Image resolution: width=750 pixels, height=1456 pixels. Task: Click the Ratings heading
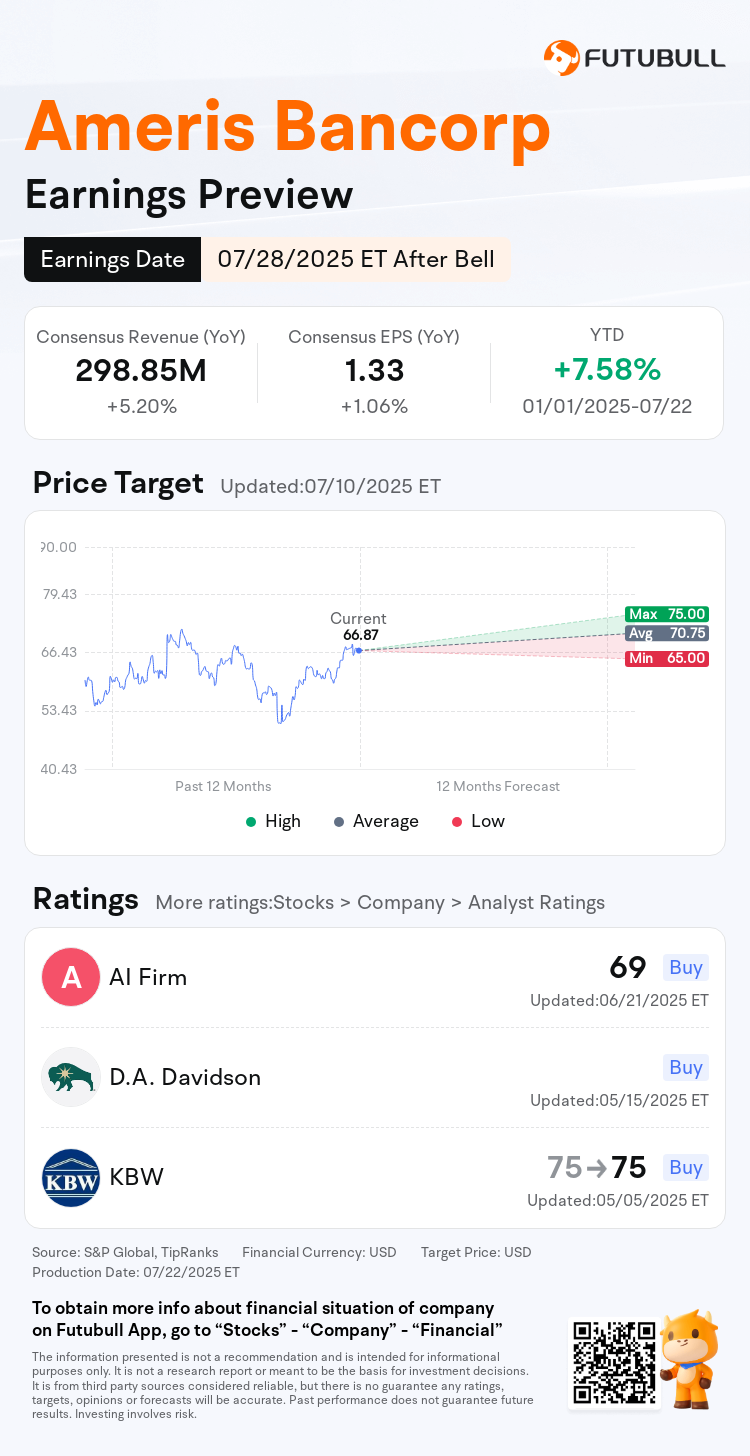coord(85,899)
